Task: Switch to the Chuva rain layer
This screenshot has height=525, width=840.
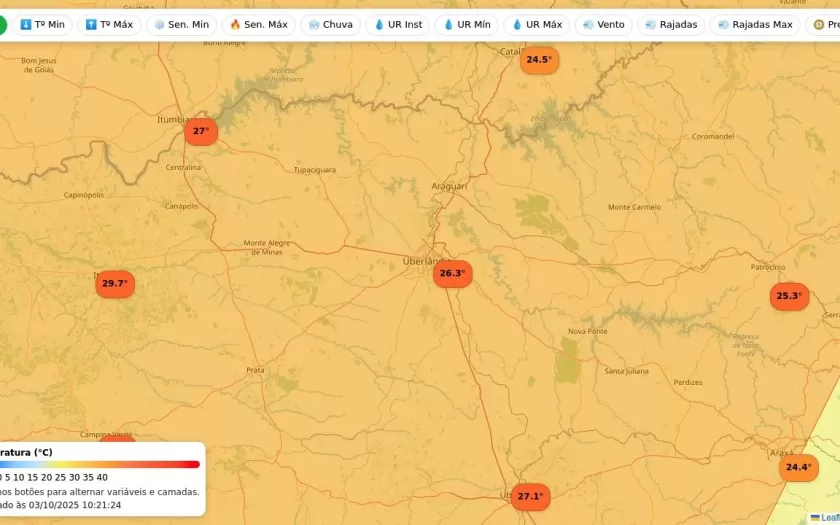Action: (330, 24)
